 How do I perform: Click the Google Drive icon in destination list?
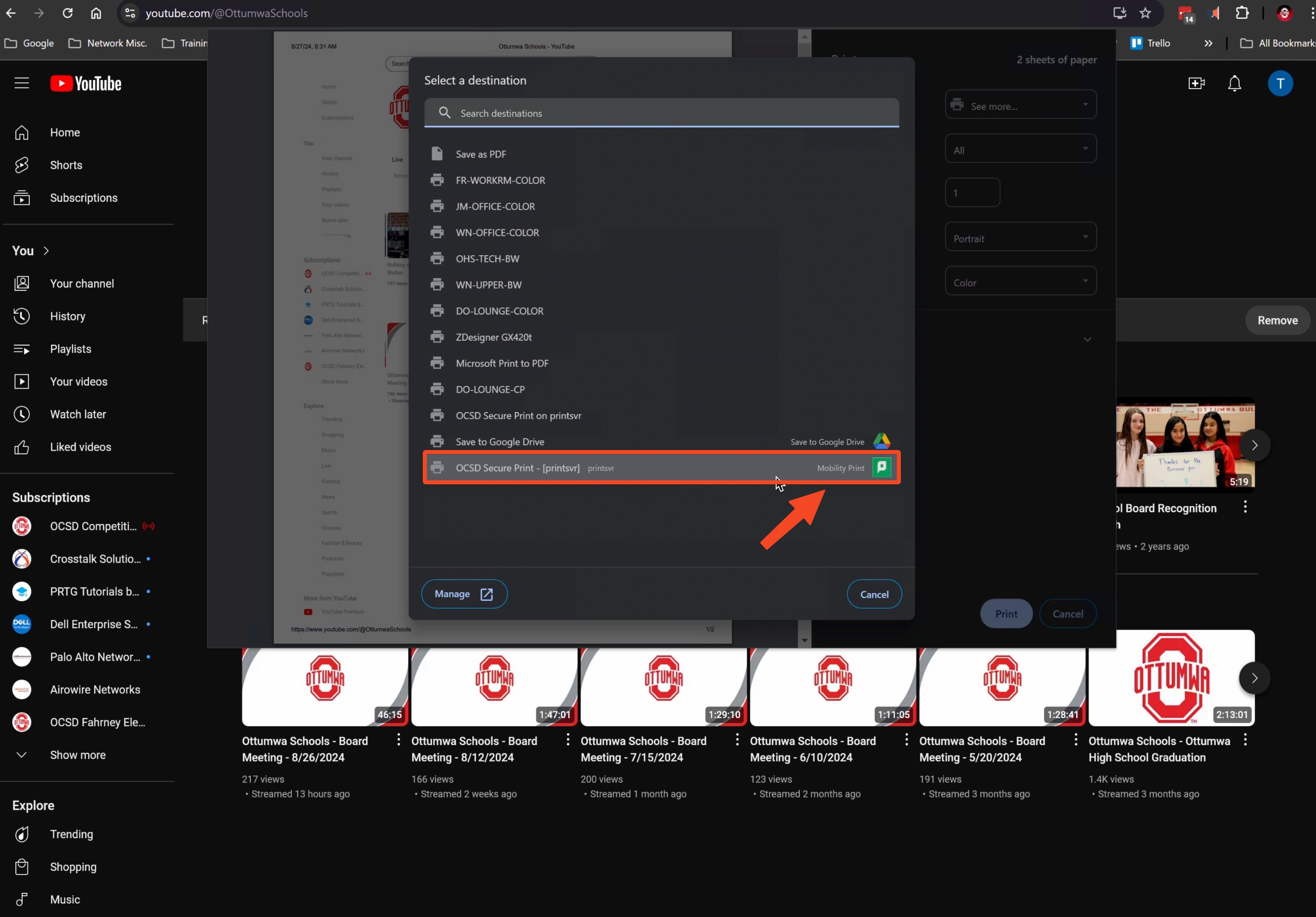[x=882, y=441]
